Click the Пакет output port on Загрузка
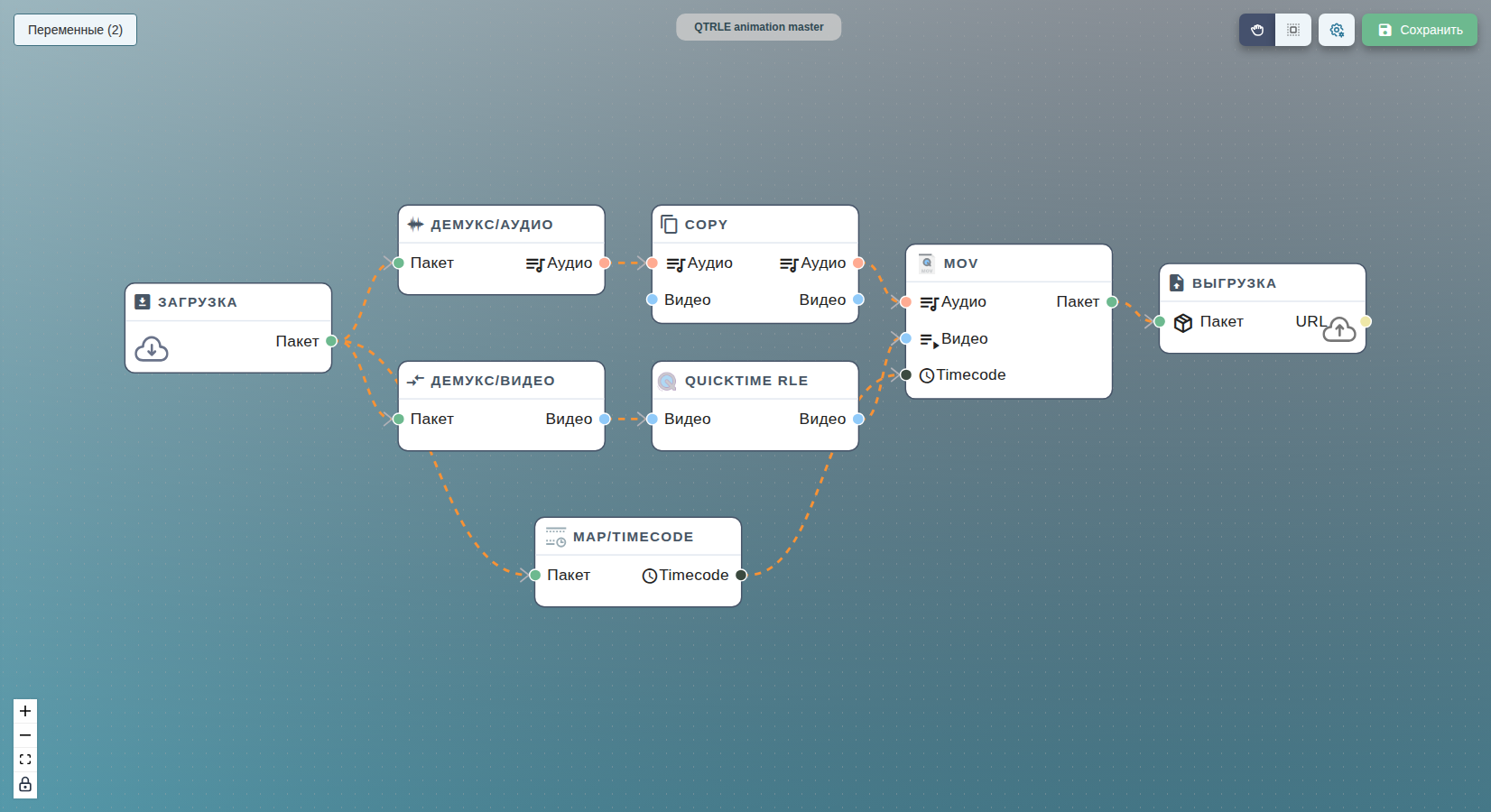Image resolution: width=1491 pixels, height=812 pixels. [x=331, y=341]
